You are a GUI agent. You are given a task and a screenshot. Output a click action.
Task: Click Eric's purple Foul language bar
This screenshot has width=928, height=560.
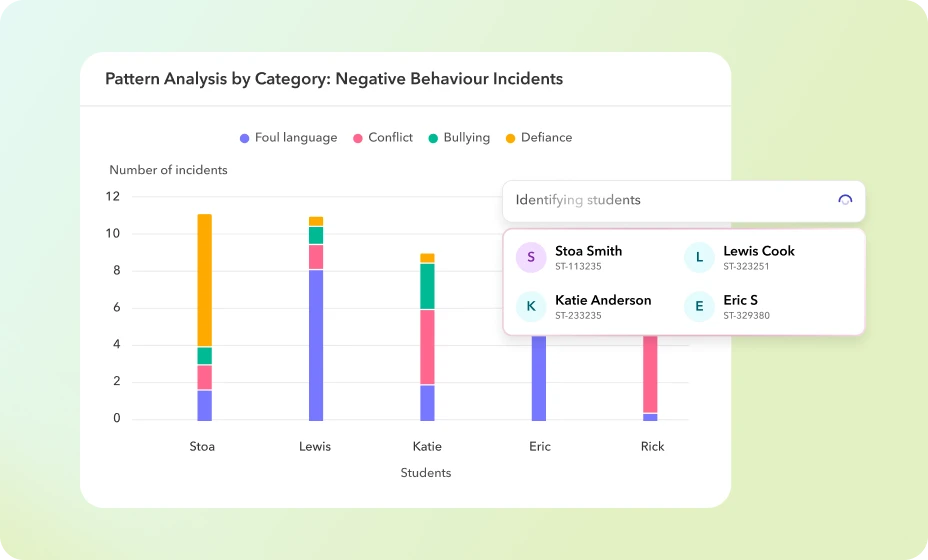tap(539, 378)
